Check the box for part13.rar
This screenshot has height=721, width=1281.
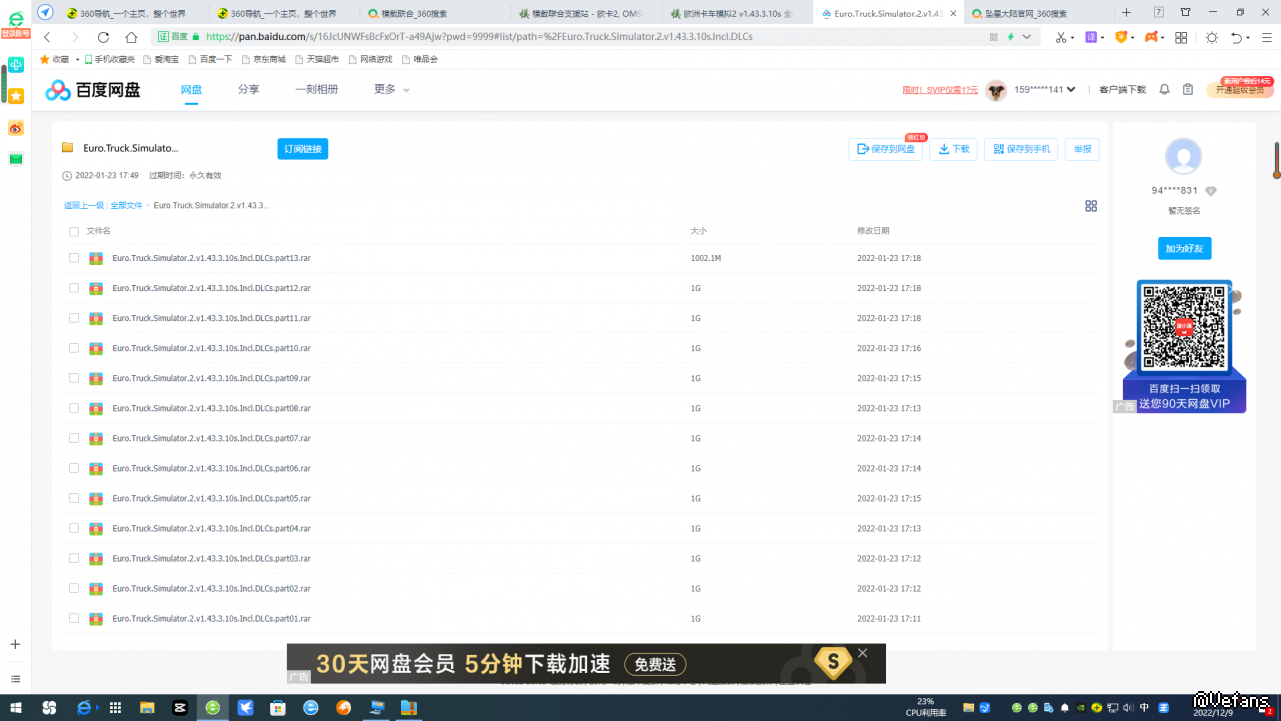(74, 258)
